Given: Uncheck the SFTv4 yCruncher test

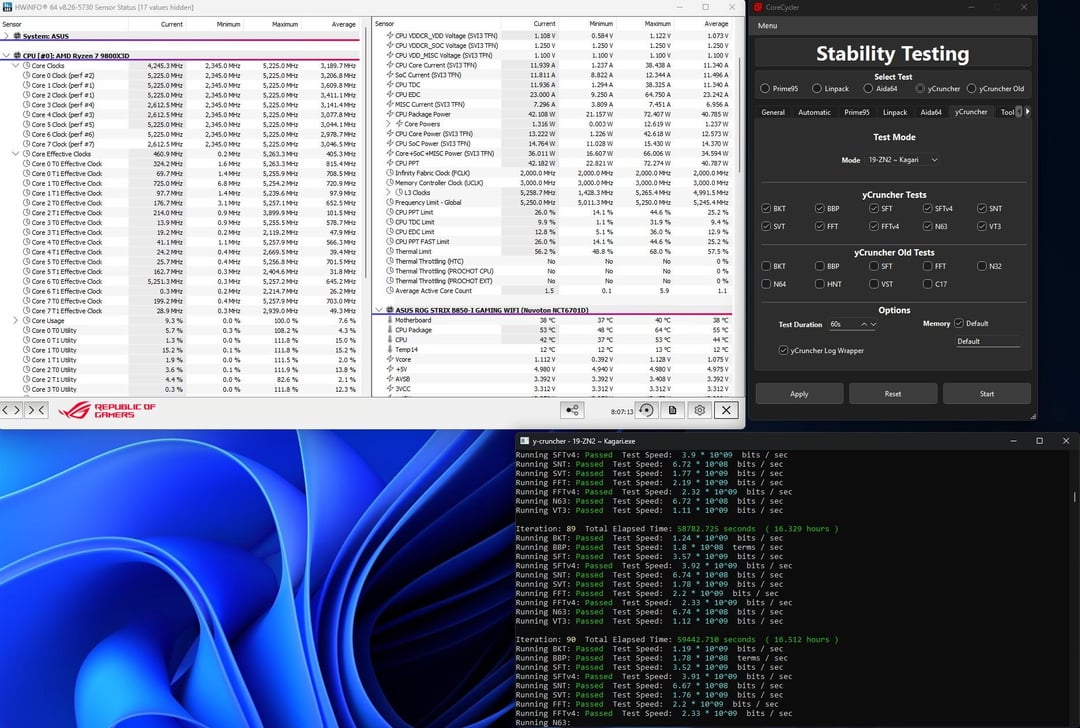Looking at the screenshot, I should 927,208.
